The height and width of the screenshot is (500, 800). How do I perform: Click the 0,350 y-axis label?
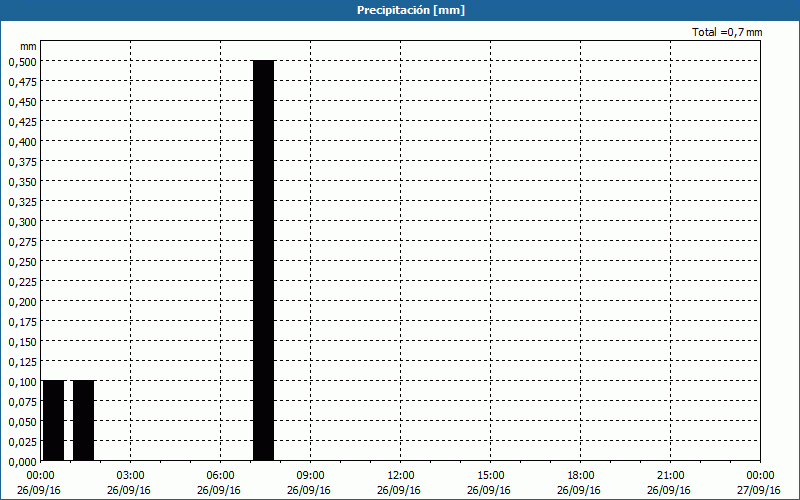tap(22, 182)
